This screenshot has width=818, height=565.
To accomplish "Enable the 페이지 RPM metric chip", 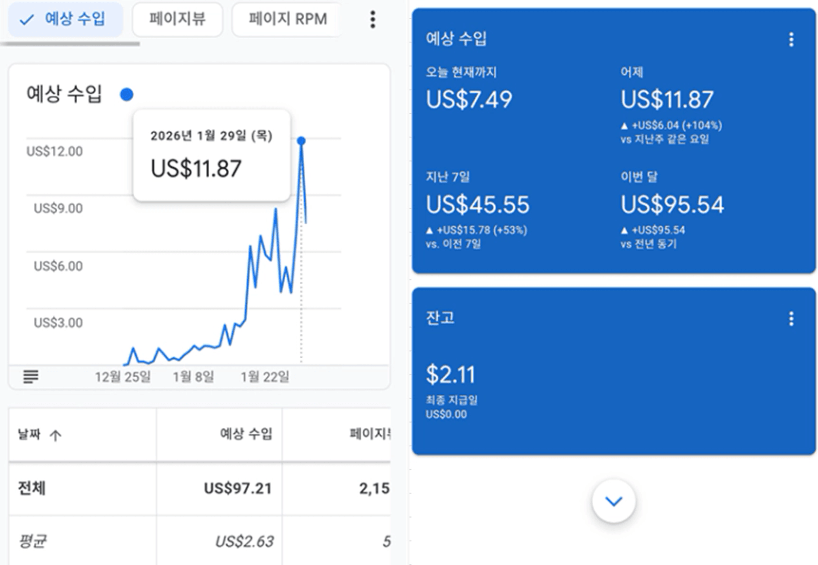I will pyautogui.click(x=286, y=19).
